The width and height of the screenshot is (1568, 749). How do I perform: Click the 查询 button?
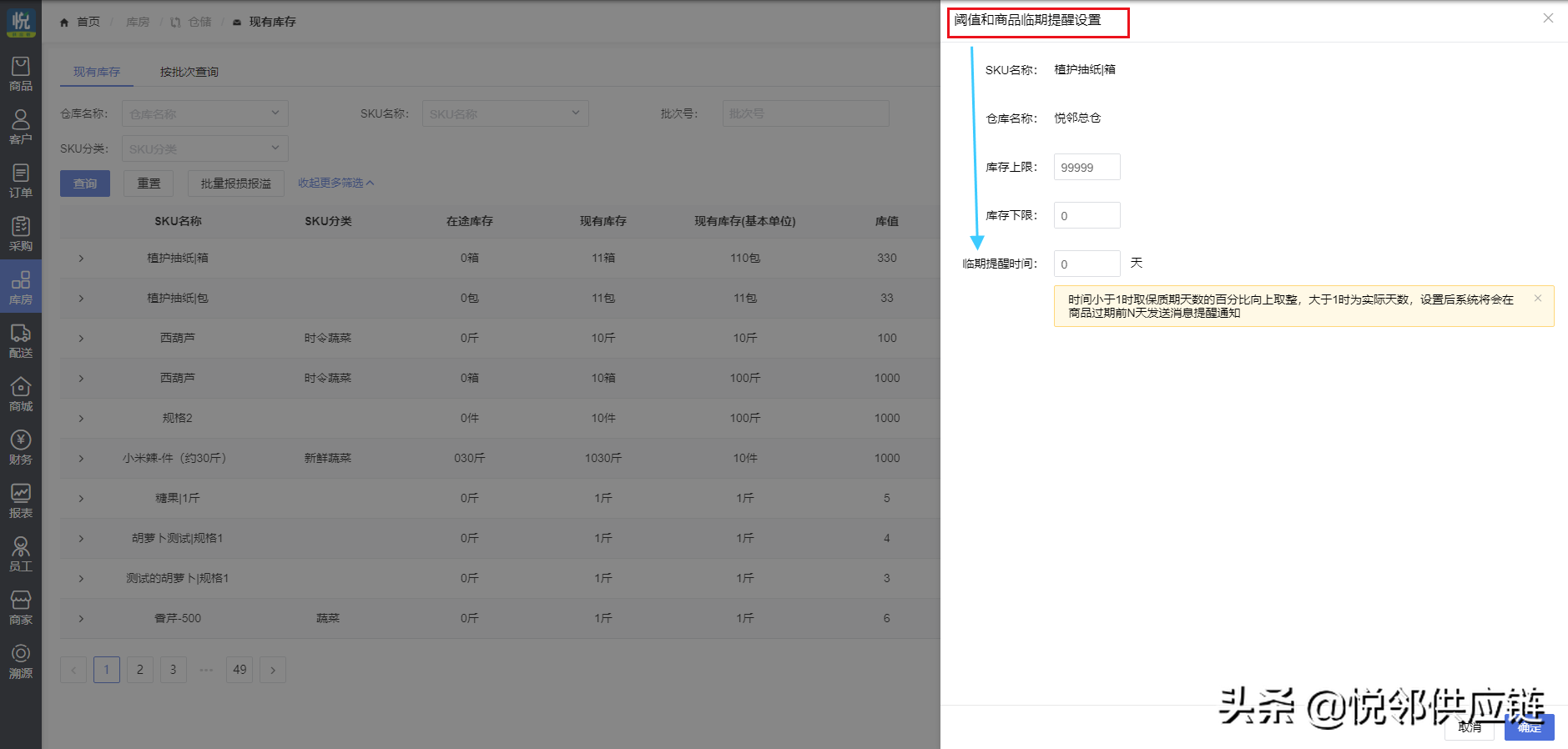click(x=85, y=183)
